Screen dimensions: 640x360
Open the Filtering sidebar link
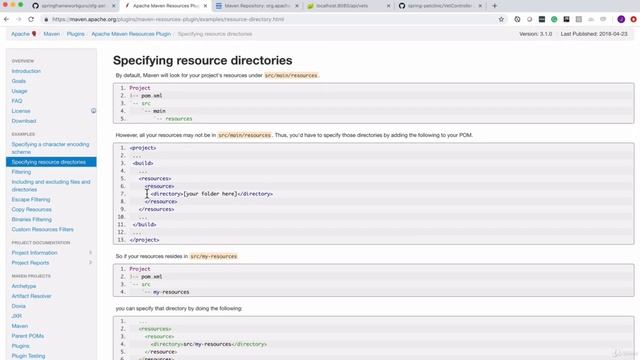point(21,172)
